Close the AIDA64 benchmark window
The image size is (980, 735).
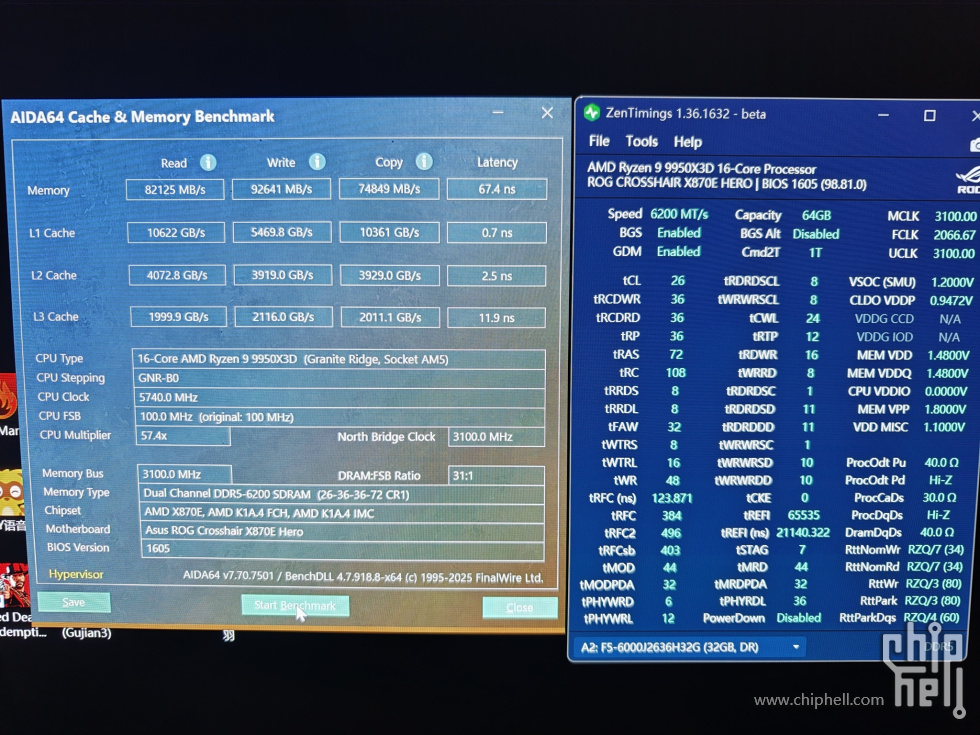(547, 112)
